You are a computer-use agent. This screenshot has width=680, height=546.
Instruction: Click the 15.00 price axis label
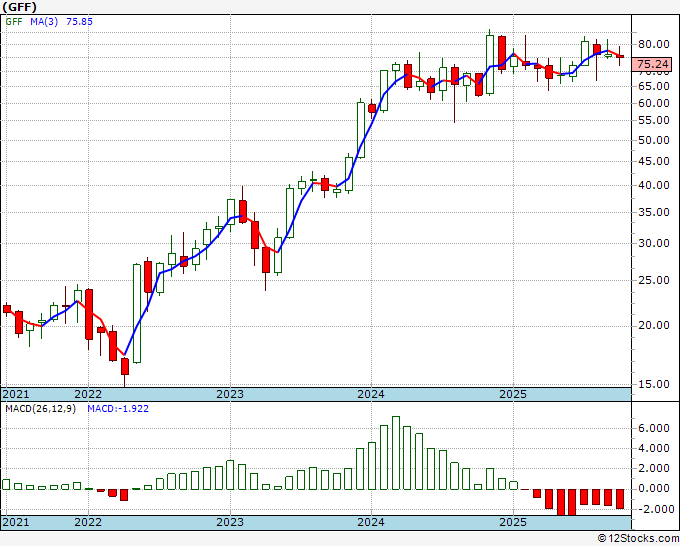point(654,384)
